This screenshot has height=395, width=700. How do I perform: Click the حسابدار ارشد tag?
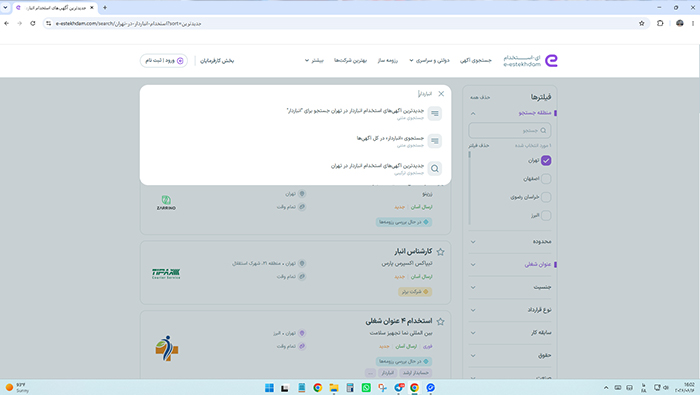click(416, 373)
